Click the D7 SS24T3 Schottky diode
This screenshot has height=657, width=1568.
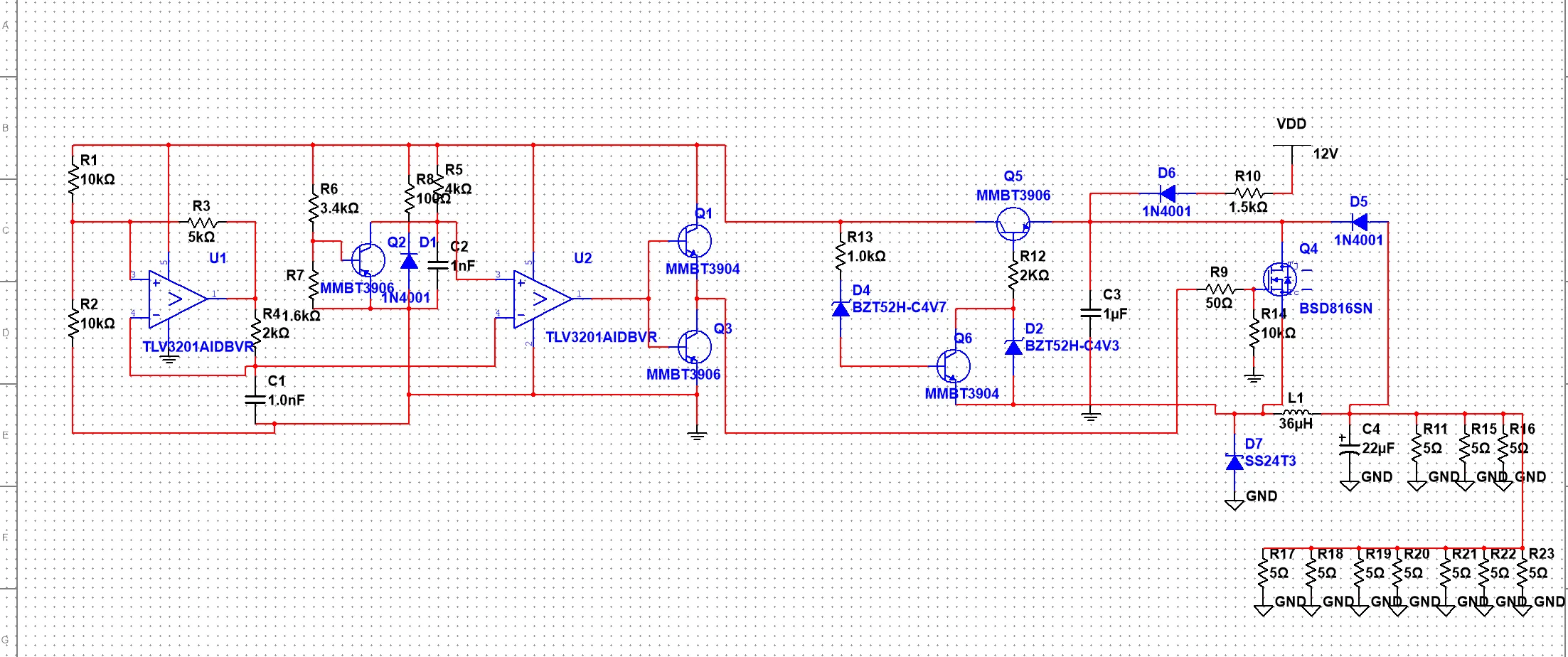coord(1234,463)
